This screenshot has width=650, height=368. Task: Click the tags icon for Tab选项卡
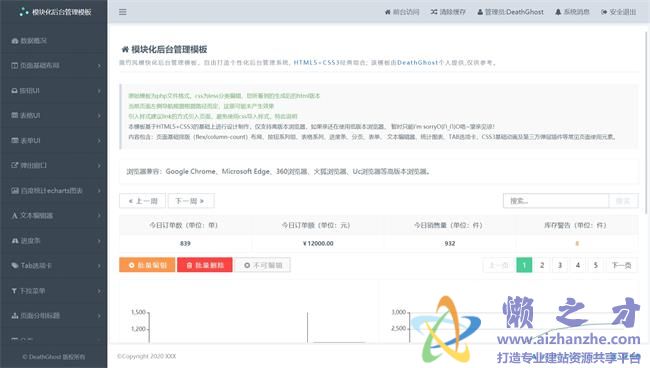coord(15,265)
